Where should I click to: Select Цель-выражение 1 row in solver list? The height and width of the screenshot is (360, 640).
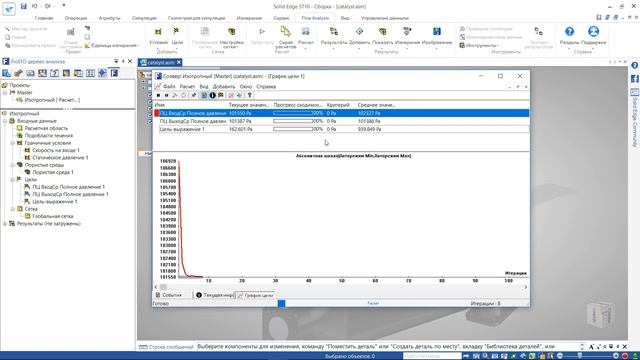point(341,129)
